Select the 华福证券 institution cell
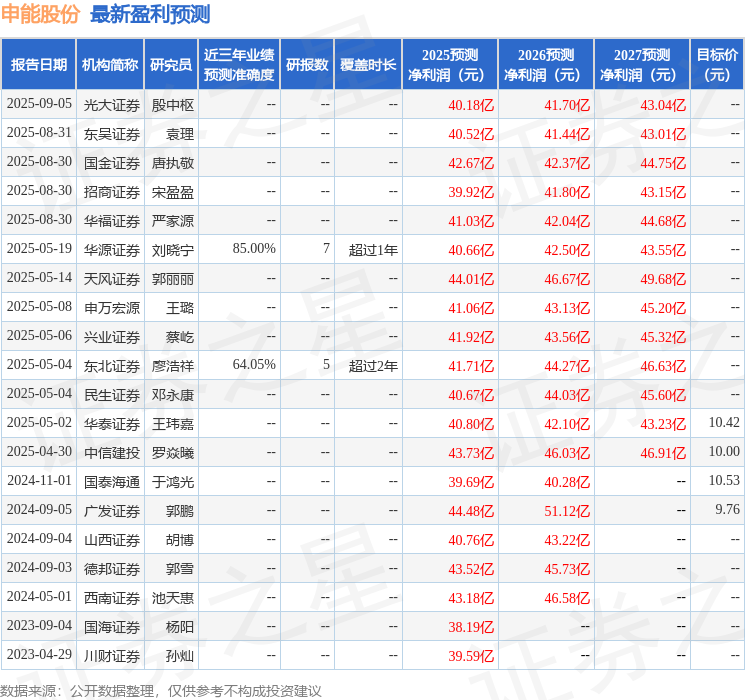 coord(112,221)
